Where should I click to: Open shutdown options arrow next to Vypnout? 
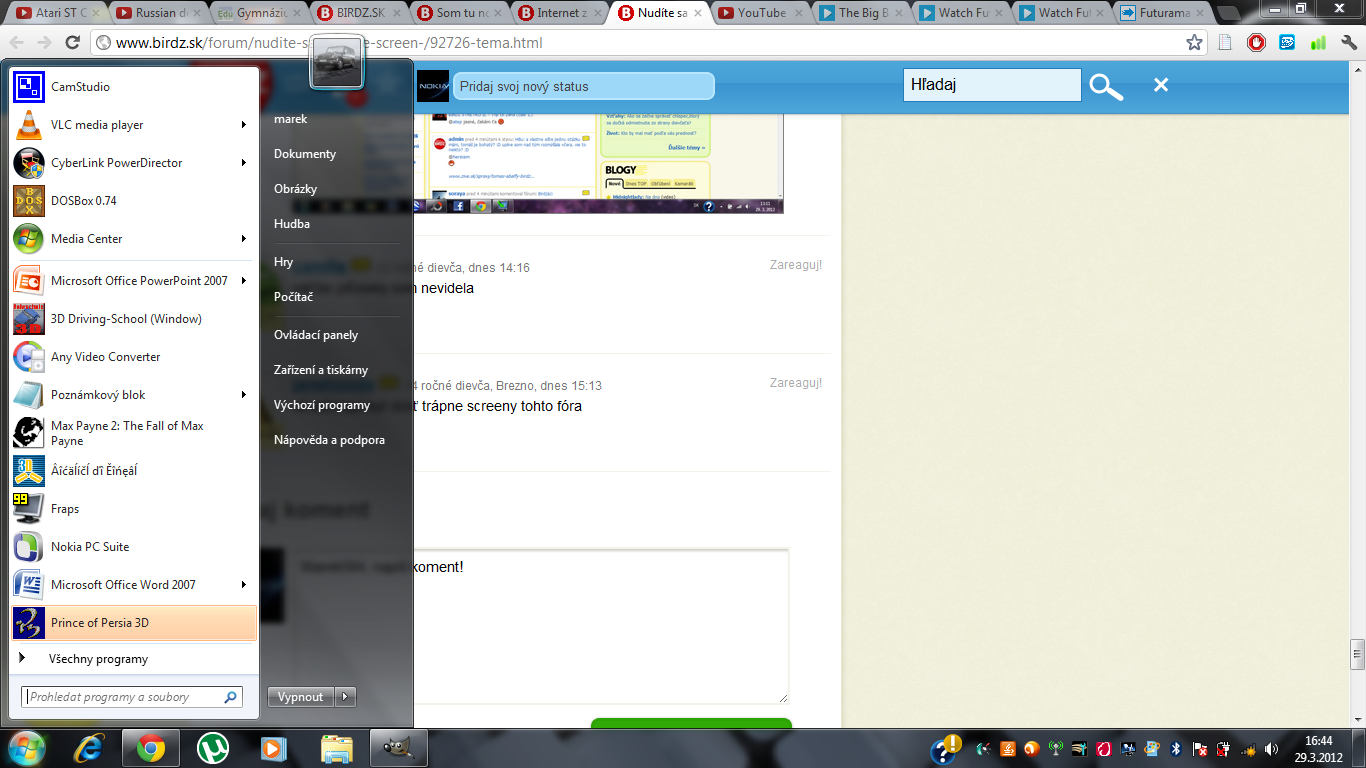tap(345, 697)
